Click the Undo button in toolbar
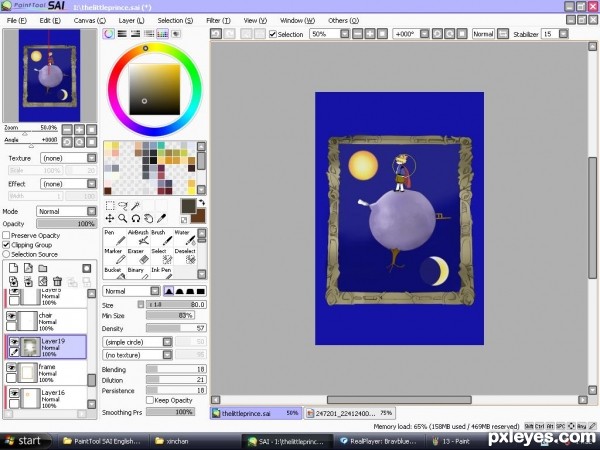The height and width of the screenshot is (450, 600). [x=216, y=34]
